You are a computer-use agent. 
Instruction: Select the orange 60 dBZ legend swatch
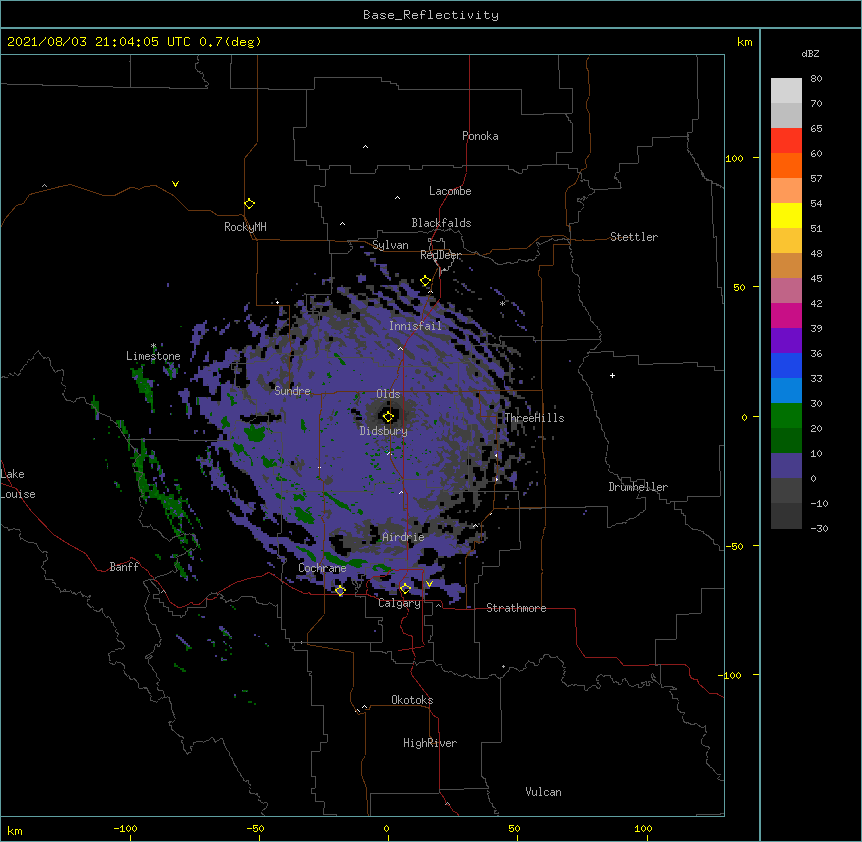point(786,165)
